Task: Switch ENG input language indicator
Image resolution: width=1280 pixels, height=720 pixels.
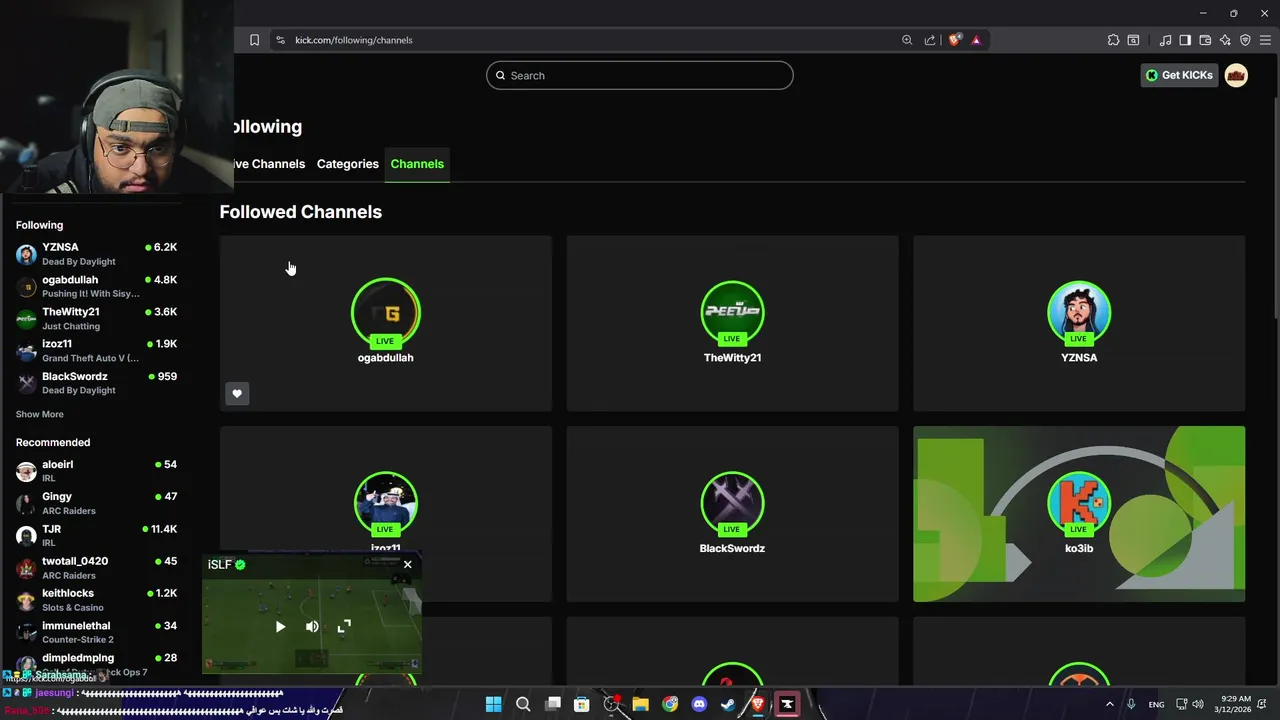Action: pos(1156,705)
